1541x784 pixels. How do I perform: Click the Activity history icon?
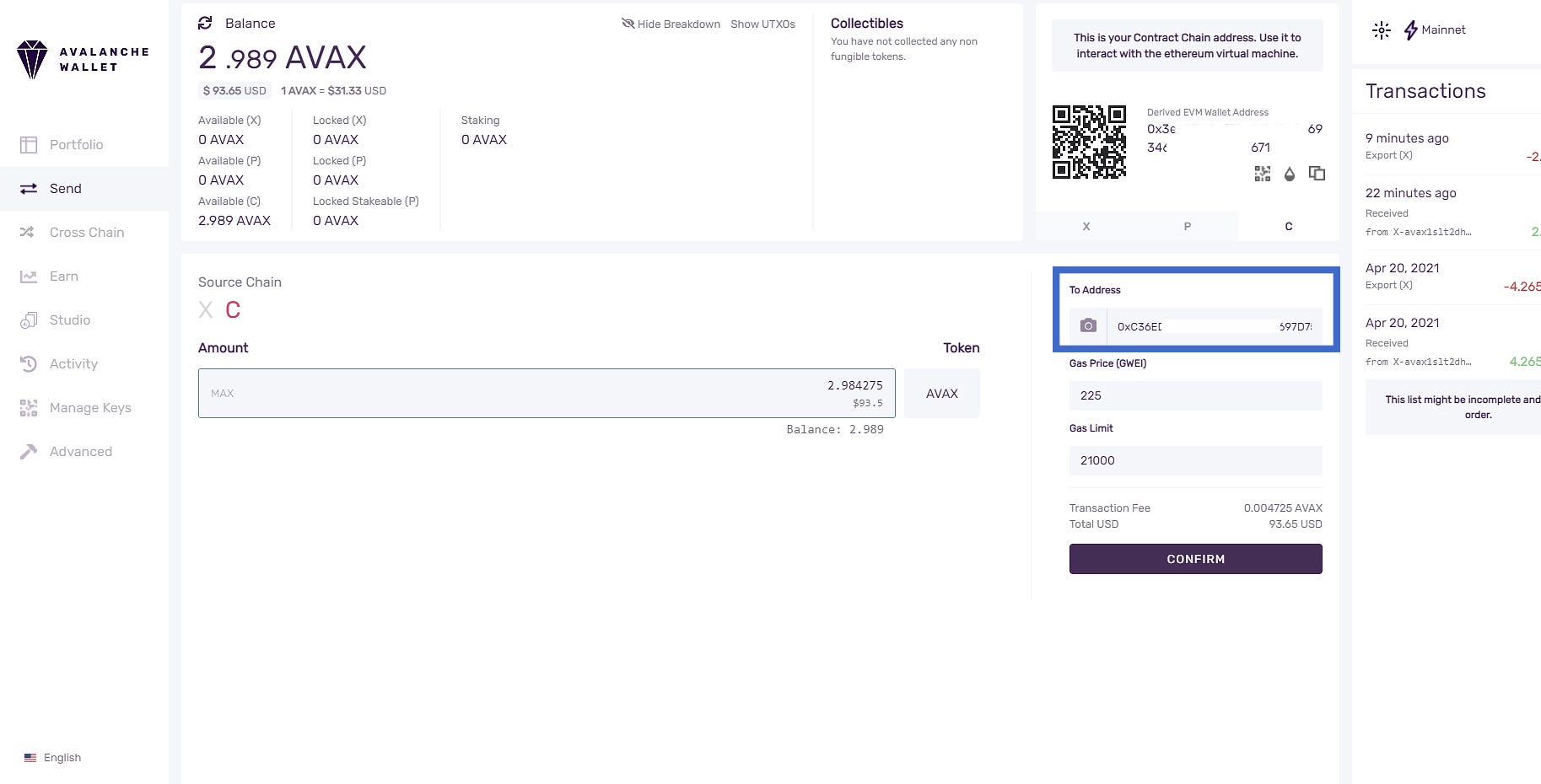pyautogui.click(x=29, y=364)
